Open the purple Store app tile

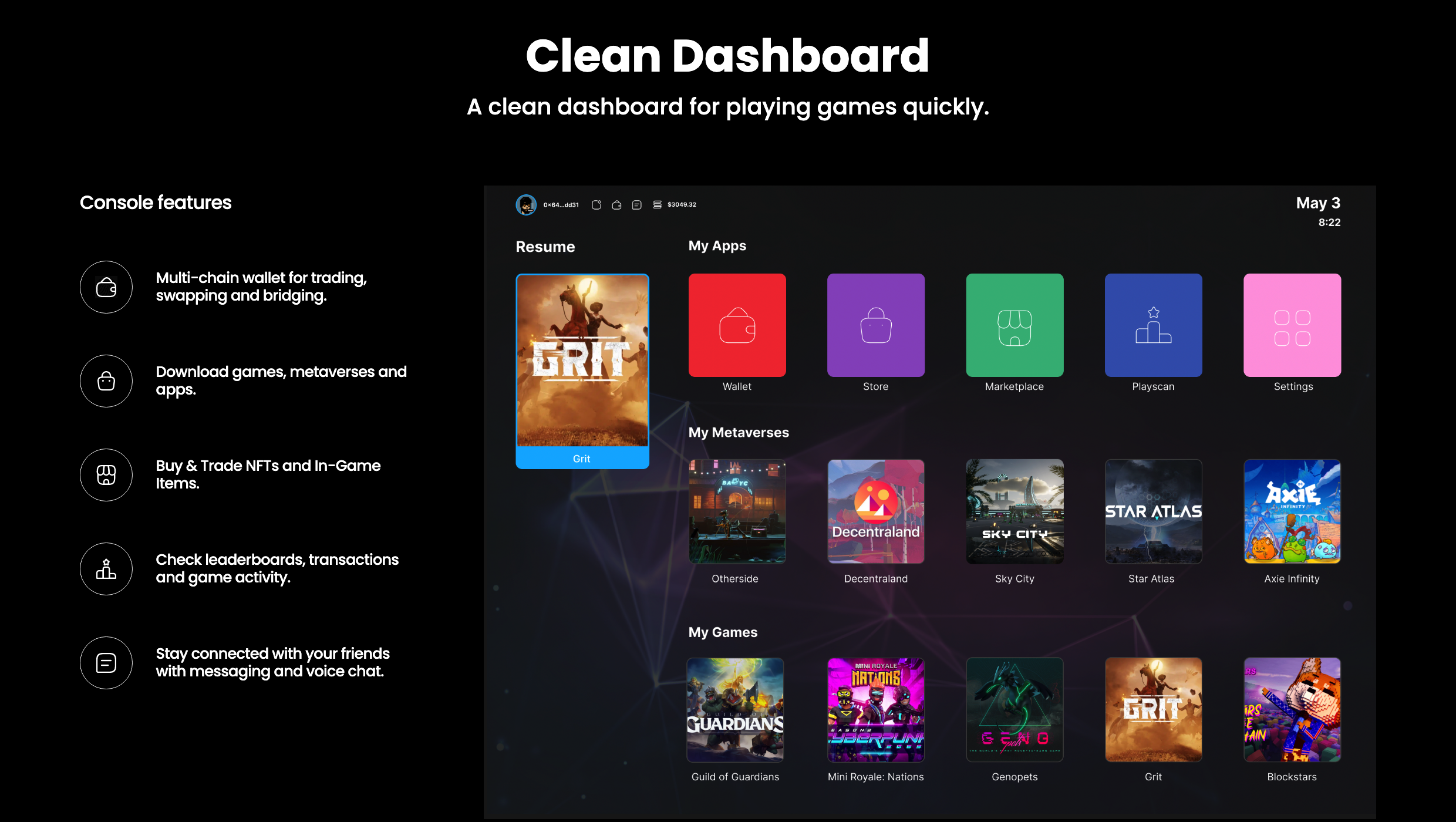click(x=876, y=325)
